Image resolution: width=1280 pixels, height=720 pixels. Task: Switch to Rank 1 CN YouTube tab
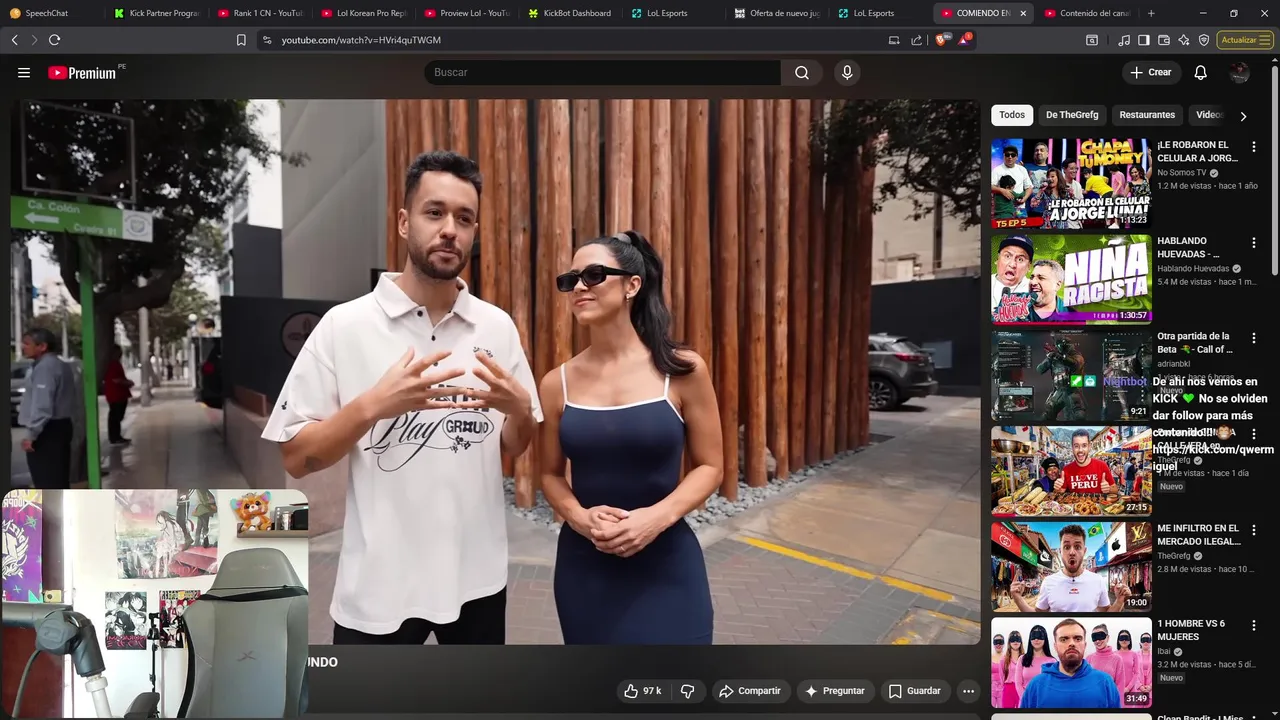tap(260, 13)
